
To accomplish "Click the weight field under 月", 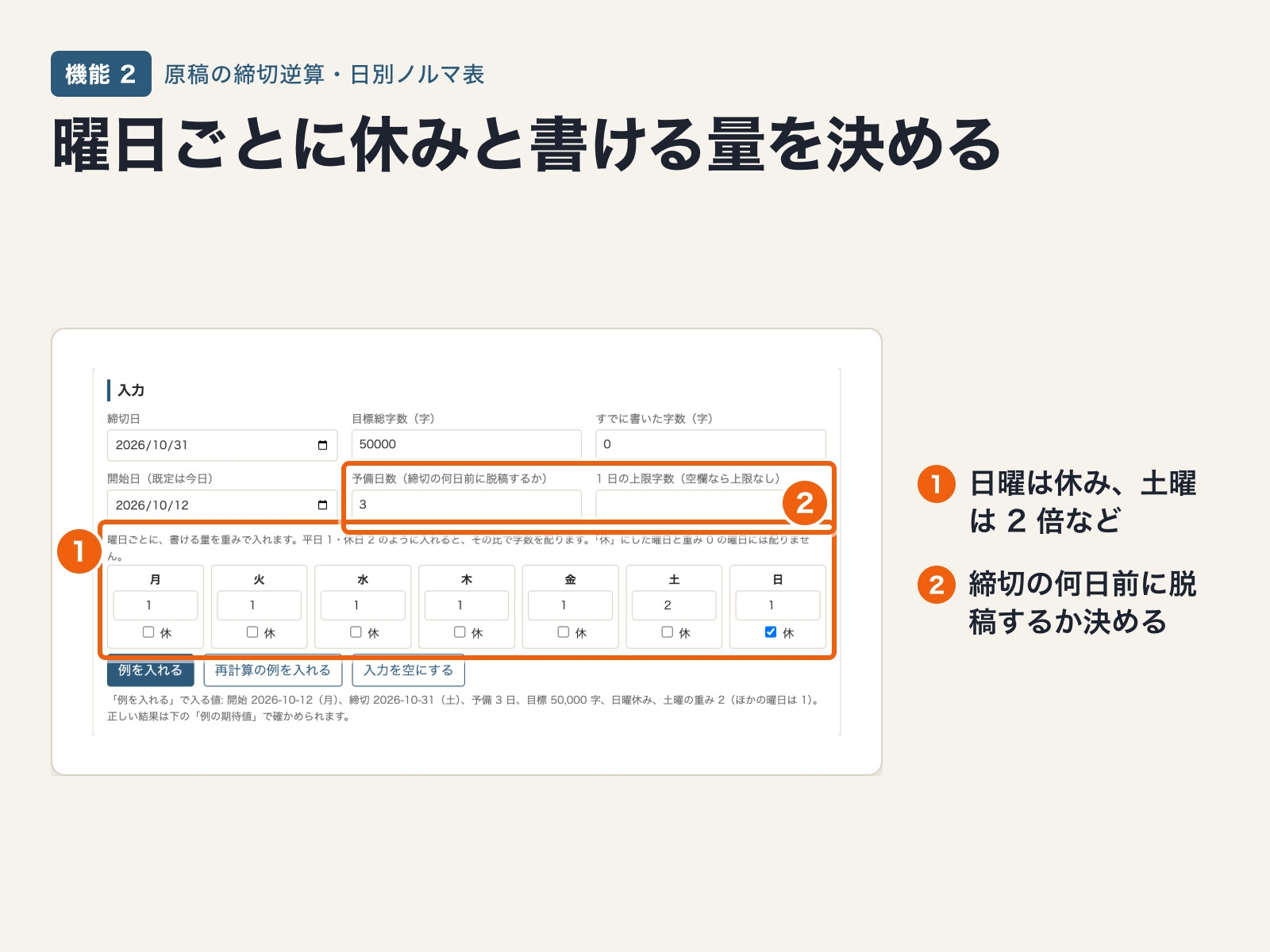I will tap(156, 605).
